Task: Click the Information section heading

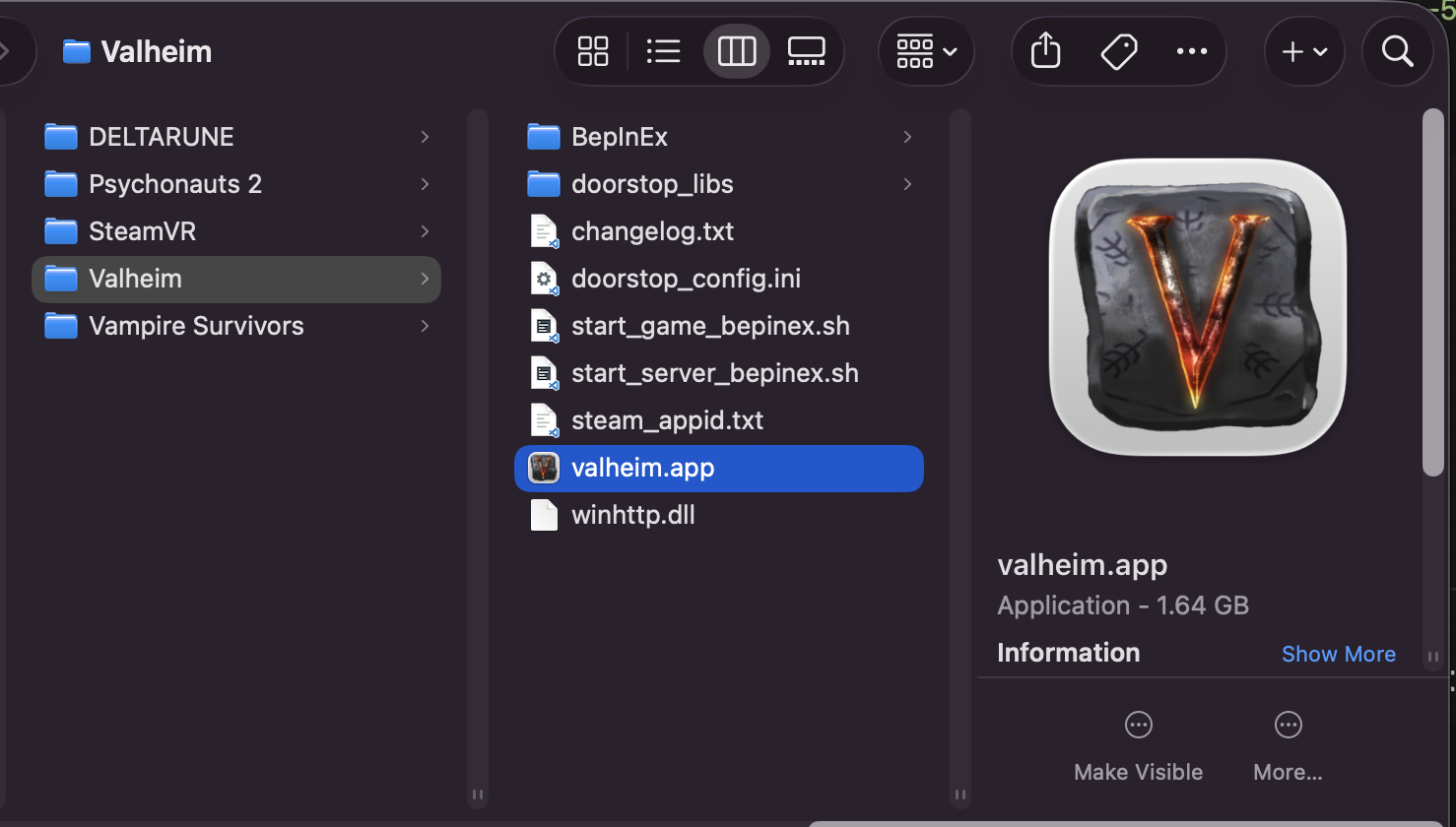Action: pyautogui.click(x=1069, y=653)
